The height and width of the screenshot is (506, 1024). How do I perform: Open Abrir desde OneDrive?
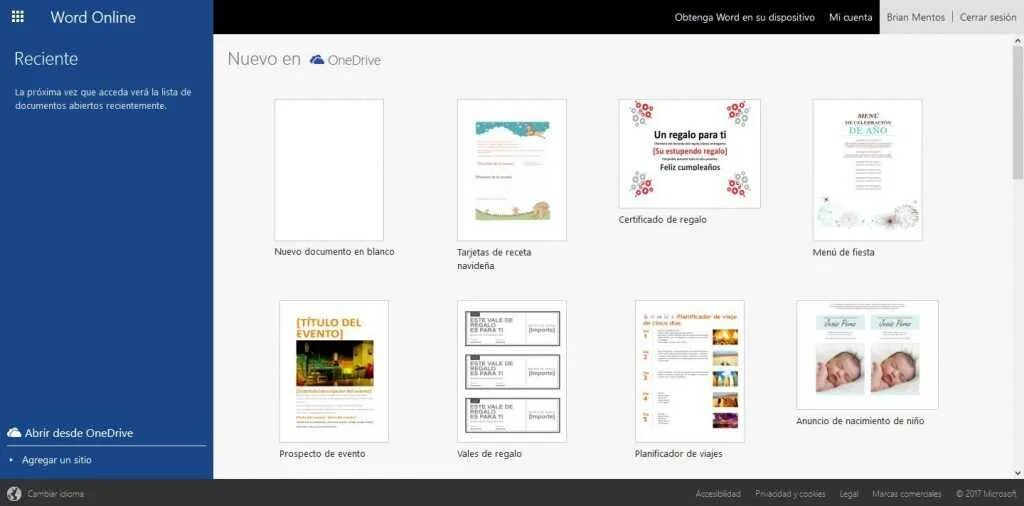click(79, 433)
